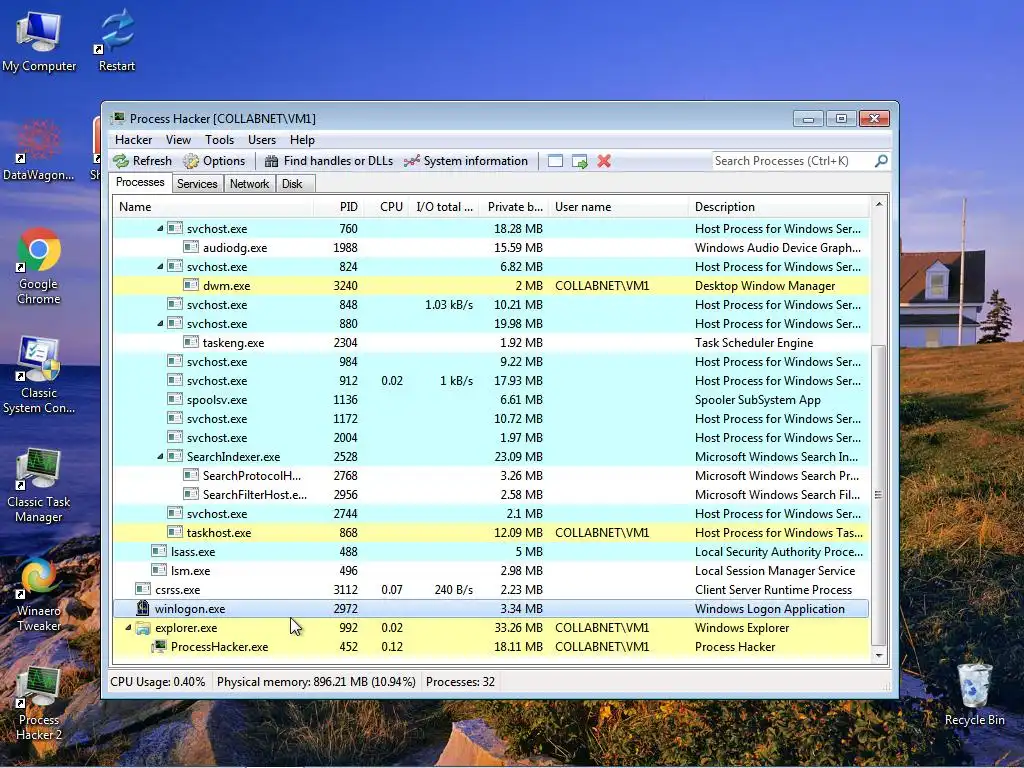This screenshot has height=768, width=1024.
Task: Open Winaero Tweaker desktop icon
Action: point(39,594)
